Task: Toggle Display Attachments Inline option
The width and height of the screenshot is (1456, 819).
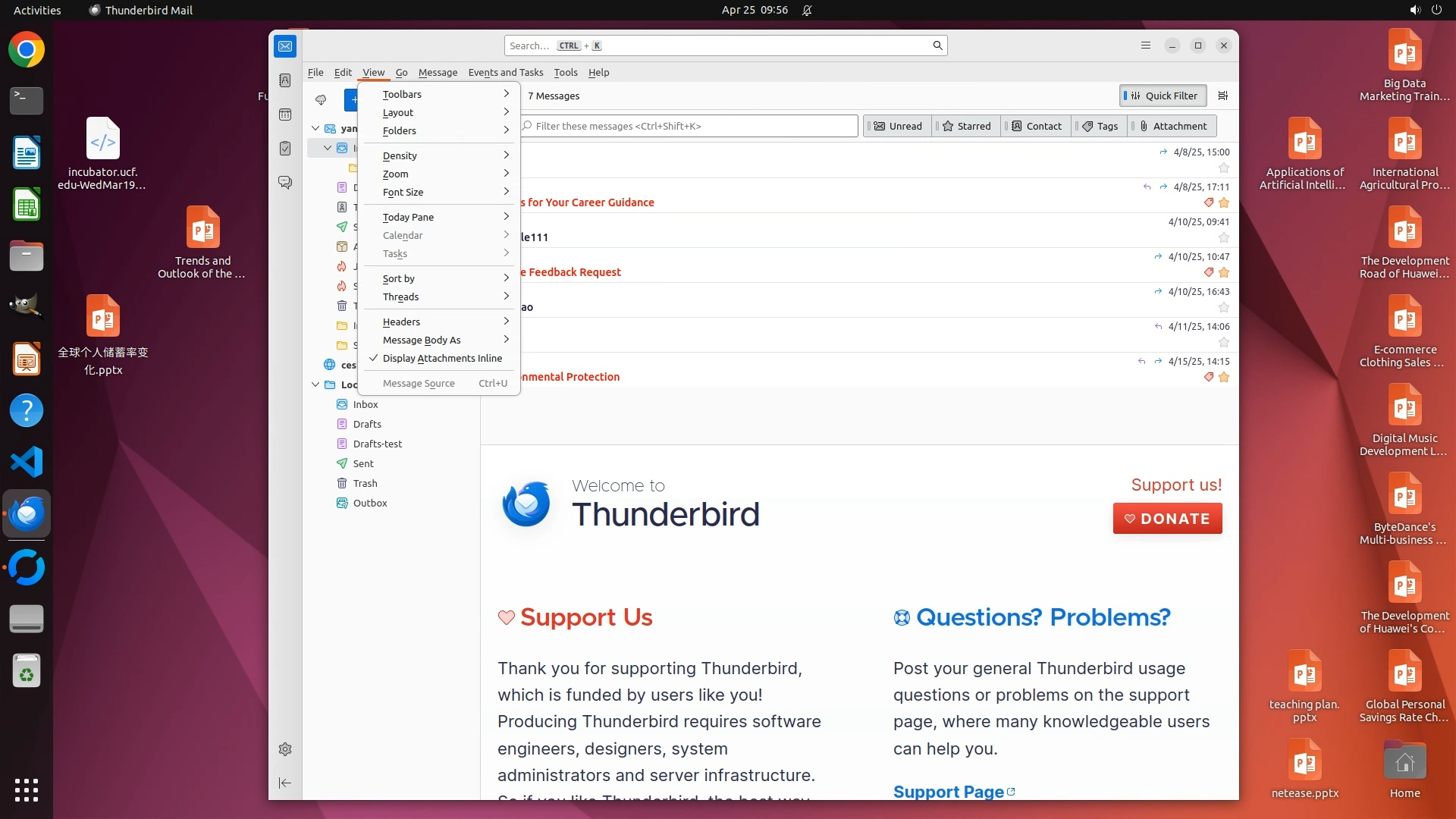Action: 441,358
